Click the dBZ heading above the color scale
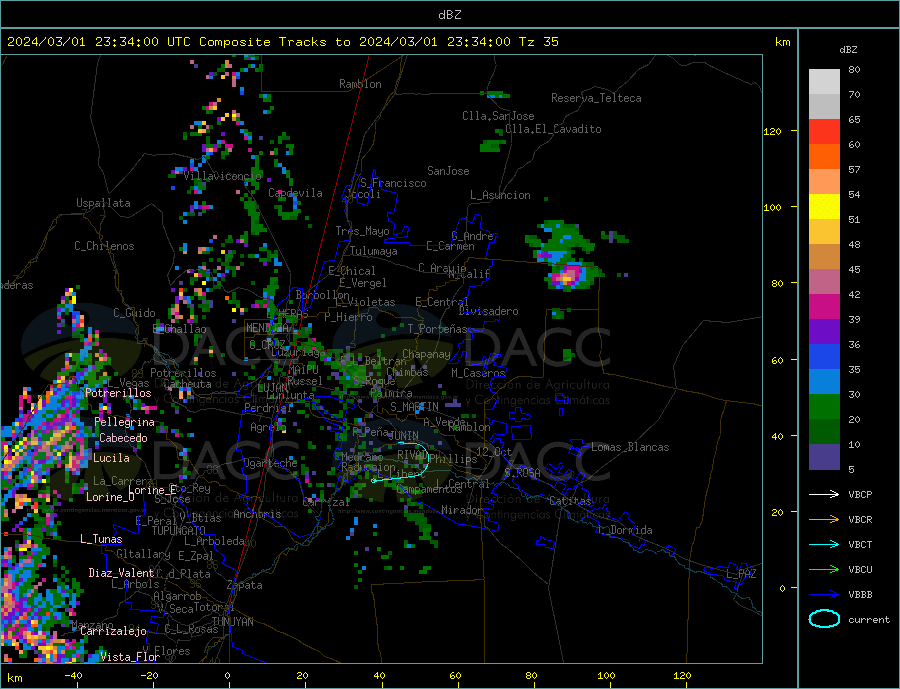The image size is (900, 689). point(848,50)
